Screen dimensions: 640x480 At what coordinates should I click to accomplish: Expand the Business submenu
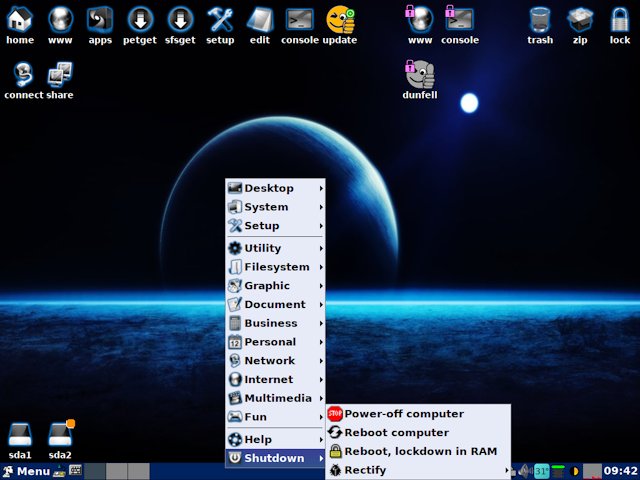click(275, 323)
